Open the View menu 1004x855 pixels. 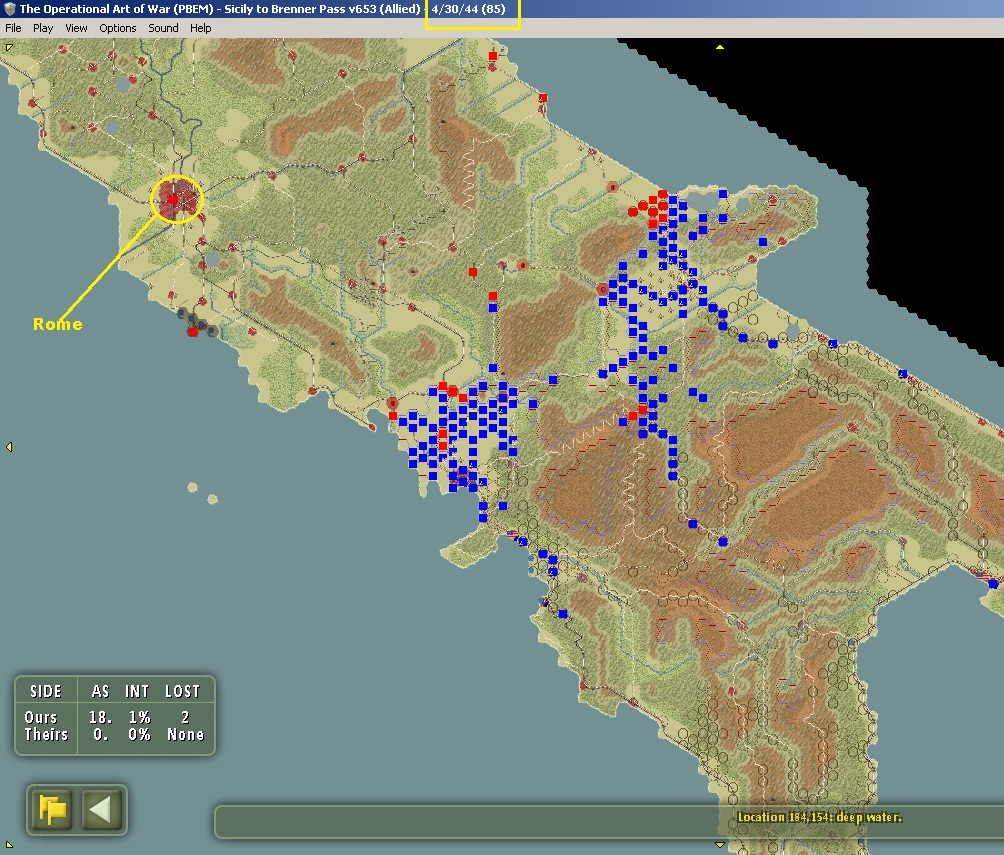tap(76, 28)
